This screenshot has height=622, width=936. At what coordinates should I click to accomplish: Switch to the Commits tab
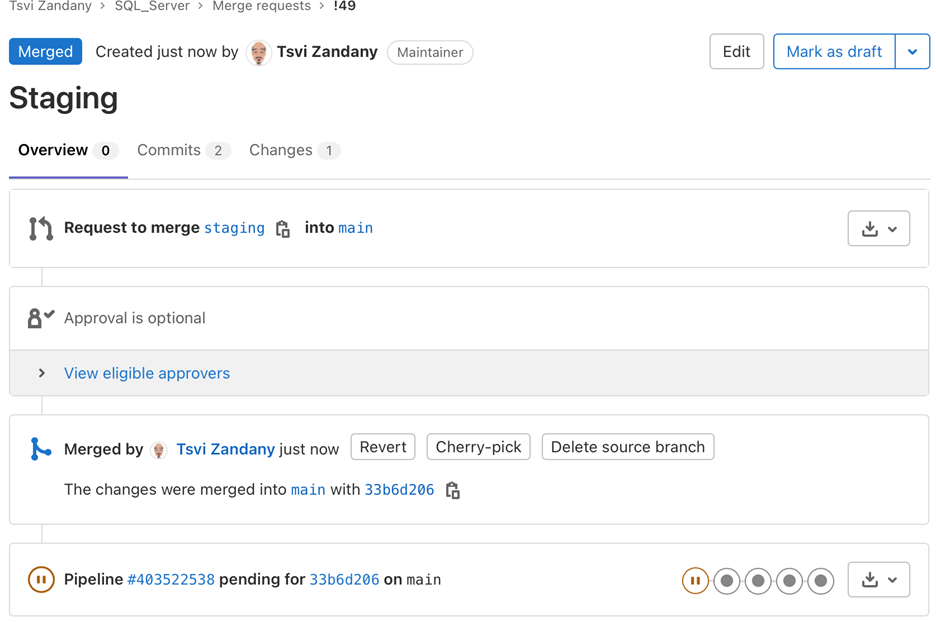(183, 150)
